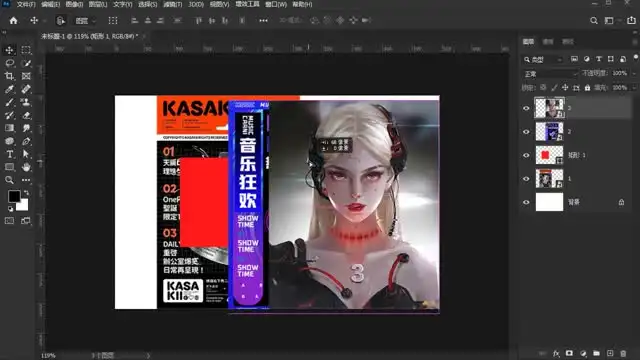Viewport: 640px width, 360px height.
Task: Click the black foreground color swatch
Action: (x=14, y=196)
